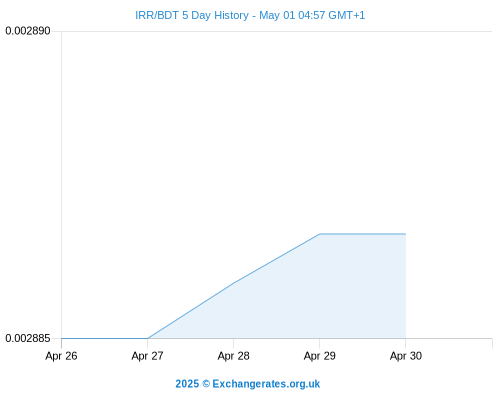The height and width of the screenshot is (400, 495).
Task: Click the data point at Apr 29 peak
Action: click(319, 234)
